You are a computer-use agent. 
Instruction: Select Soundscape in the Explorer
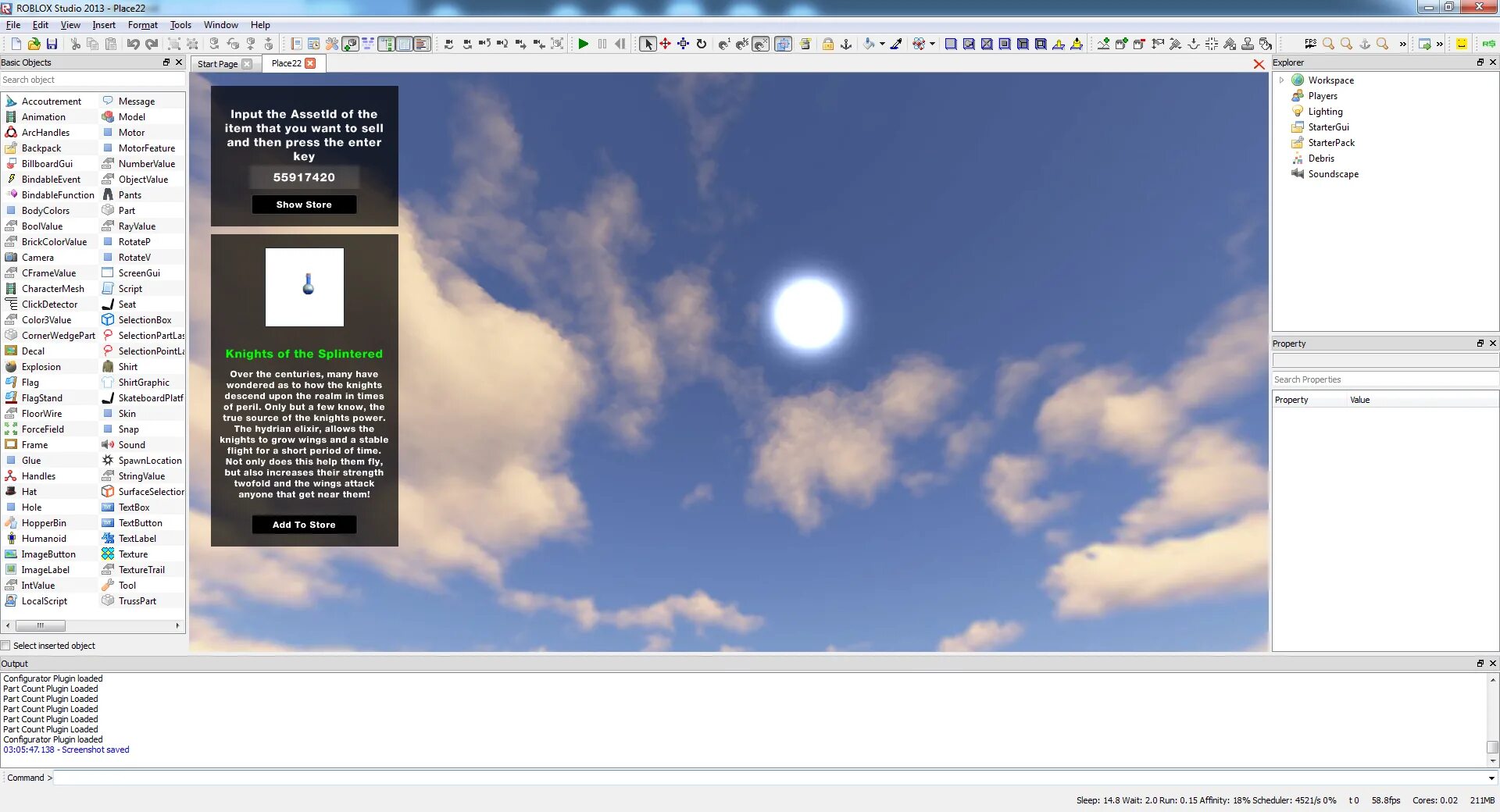coord(1333,174)
